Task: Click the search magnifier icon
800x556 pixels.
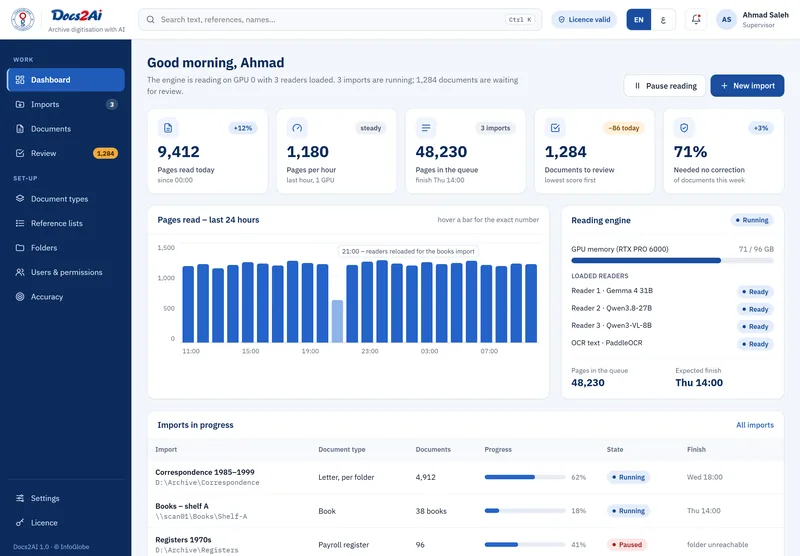Action: [151, 19]
